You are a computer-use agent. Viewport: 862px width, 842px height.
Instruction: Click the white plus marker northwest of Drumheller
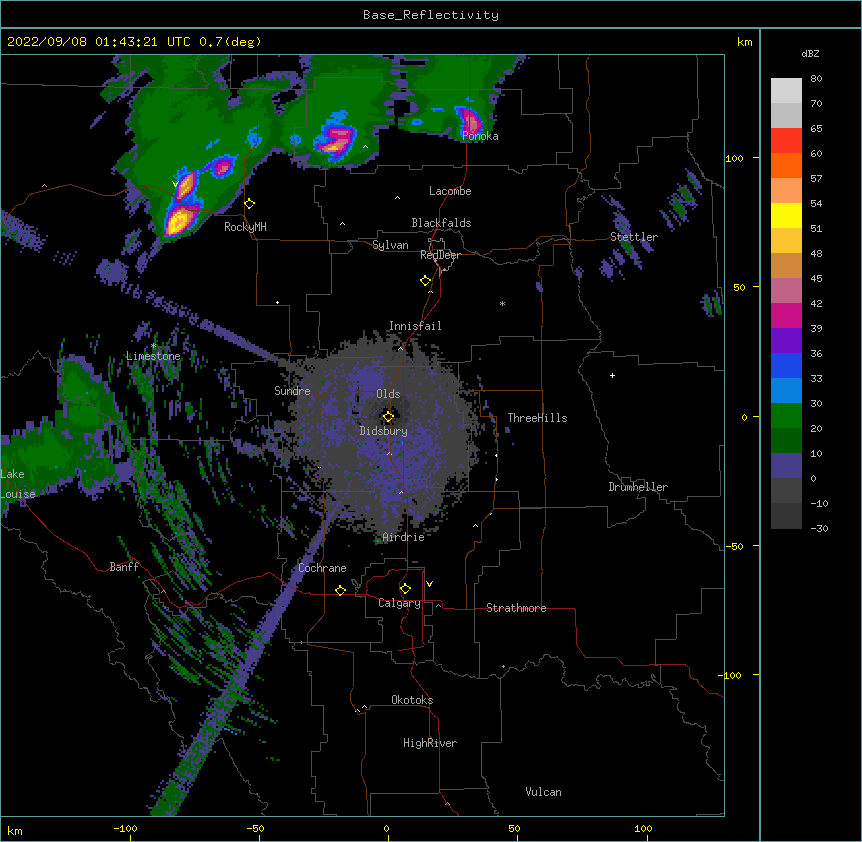pos(612,375)
